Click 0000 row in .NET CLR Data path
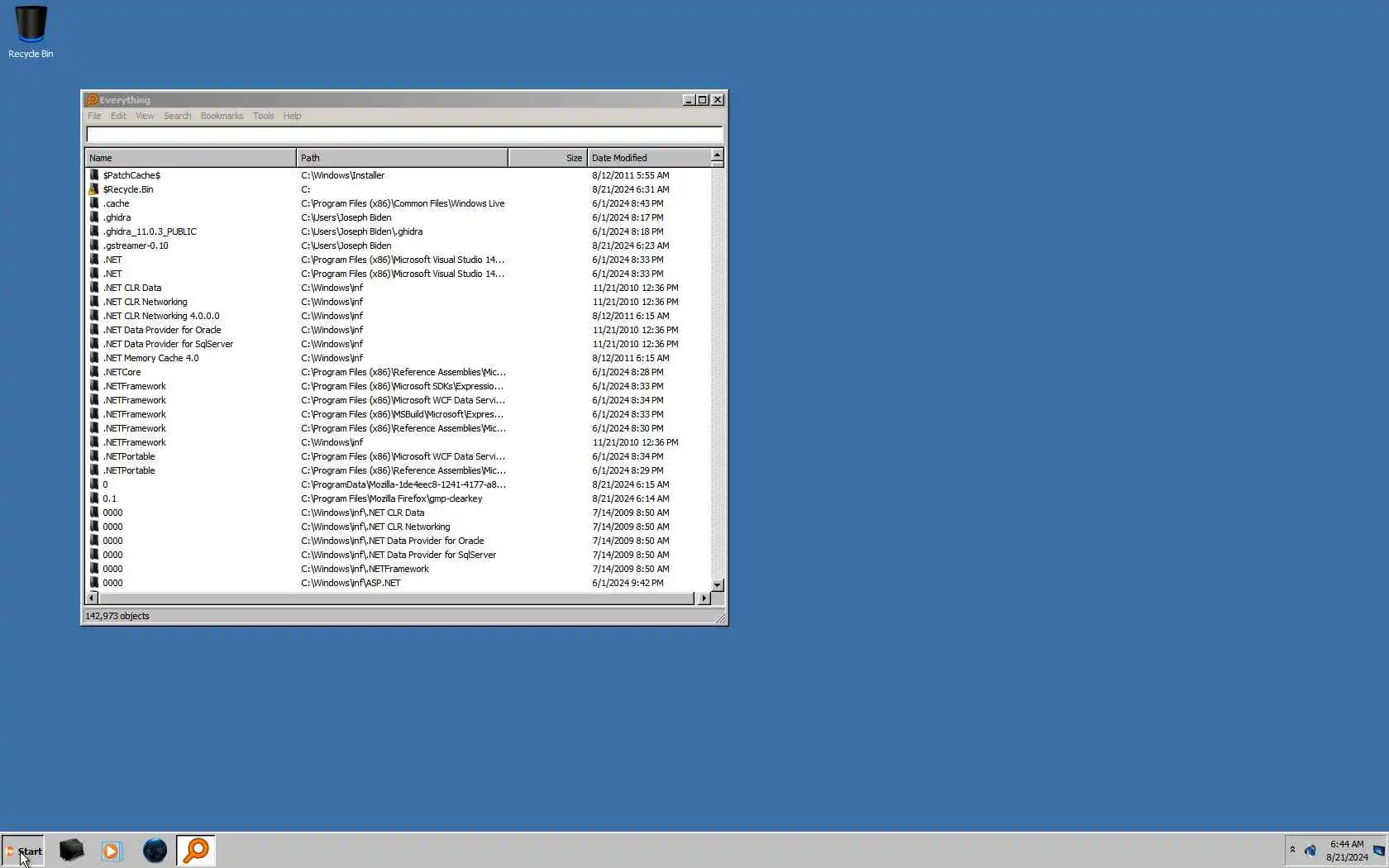Viewport: 1389px width, 868px height. [x=112, y=513]
